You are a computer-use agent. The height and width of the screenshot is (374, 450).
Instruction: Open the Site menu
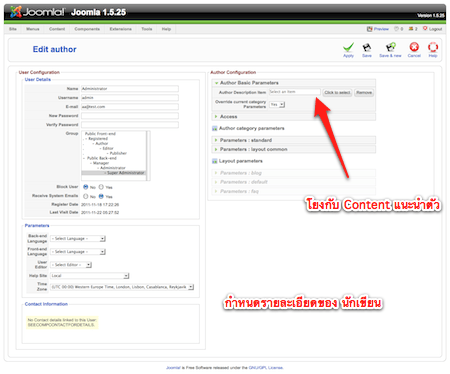(x=13, y=29)
